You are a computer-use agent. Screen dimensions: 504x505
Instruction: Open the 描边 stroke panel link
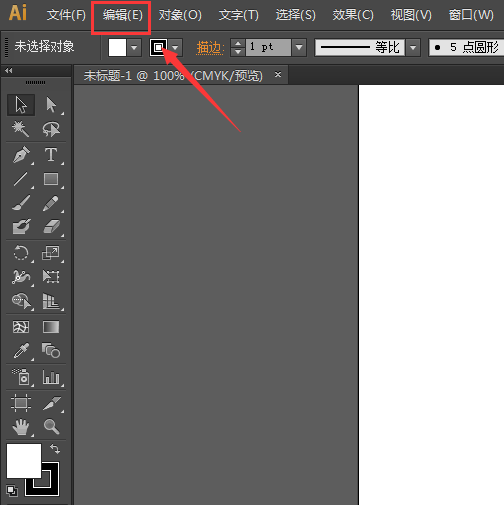[209, 48]
